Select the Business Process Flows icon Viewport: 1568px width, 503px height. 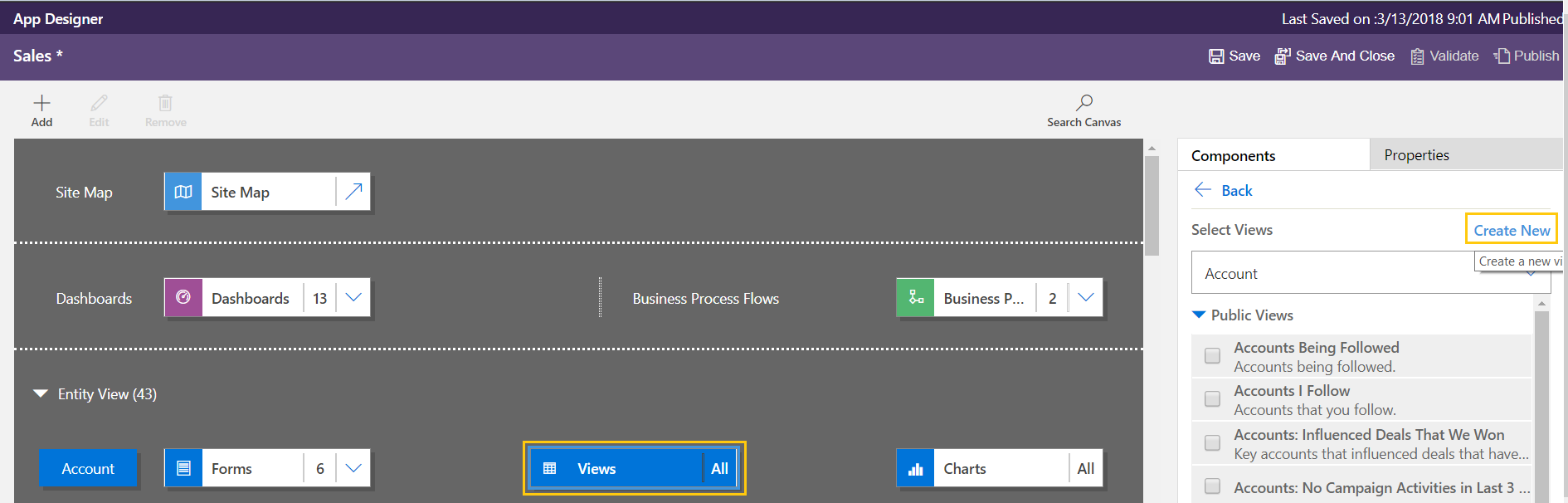[916, 297]
